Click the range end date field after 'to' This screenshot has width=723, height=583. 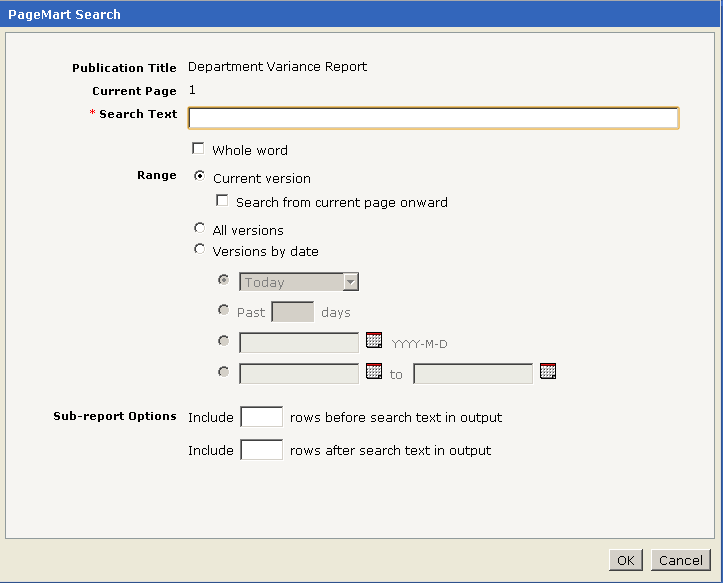coord(473,374)
